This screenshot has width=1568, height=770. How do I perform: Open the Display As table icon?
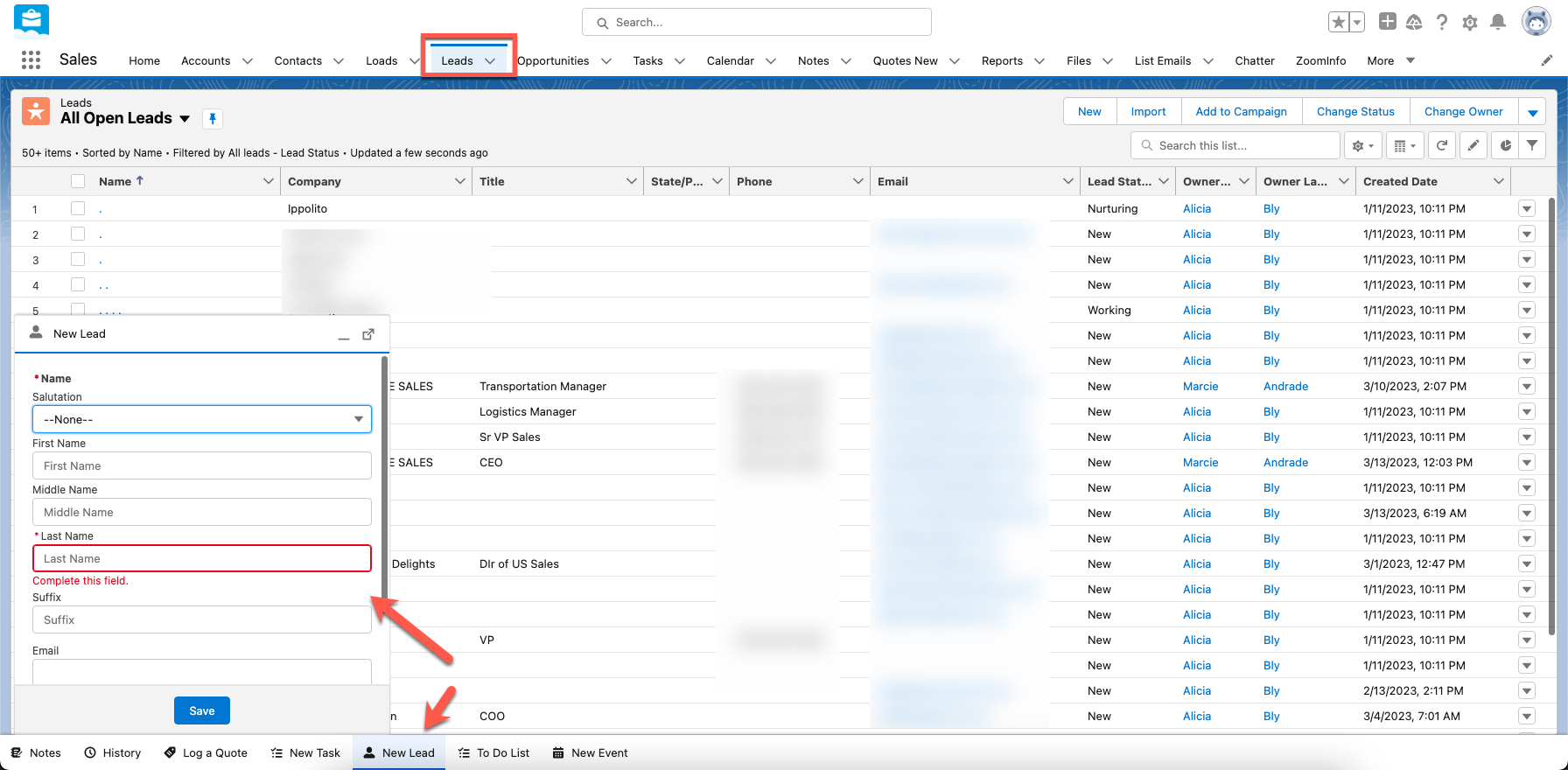coord(1405,145)
